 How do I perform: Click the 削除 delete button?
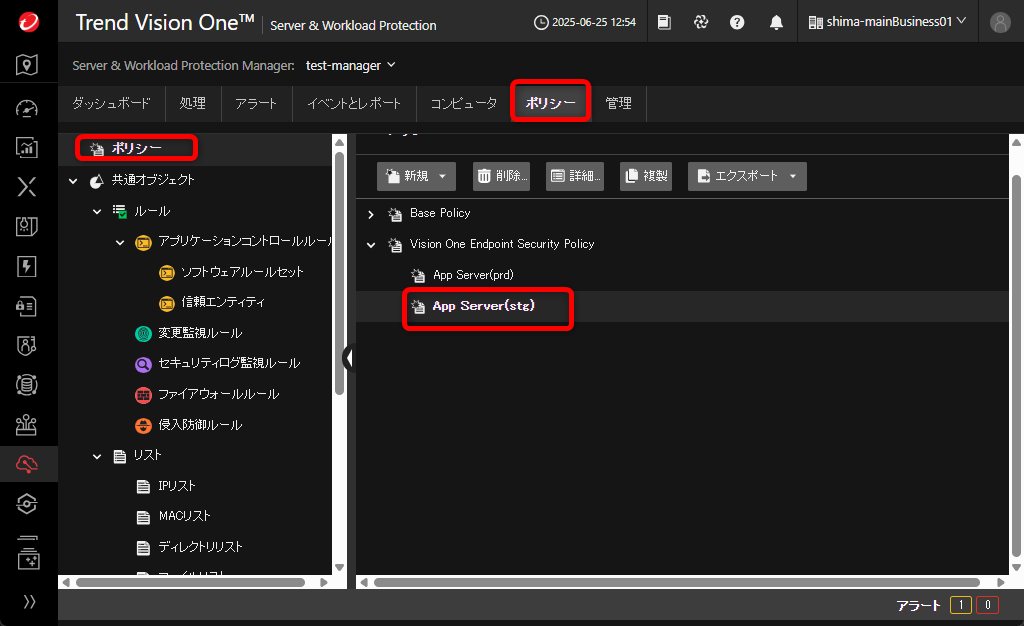pos(502,176)
